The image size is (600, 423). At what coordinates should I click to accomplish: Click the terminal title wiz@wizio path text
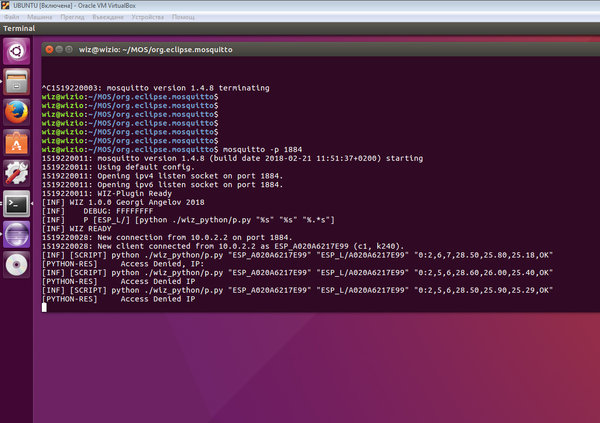click(155, 49)
